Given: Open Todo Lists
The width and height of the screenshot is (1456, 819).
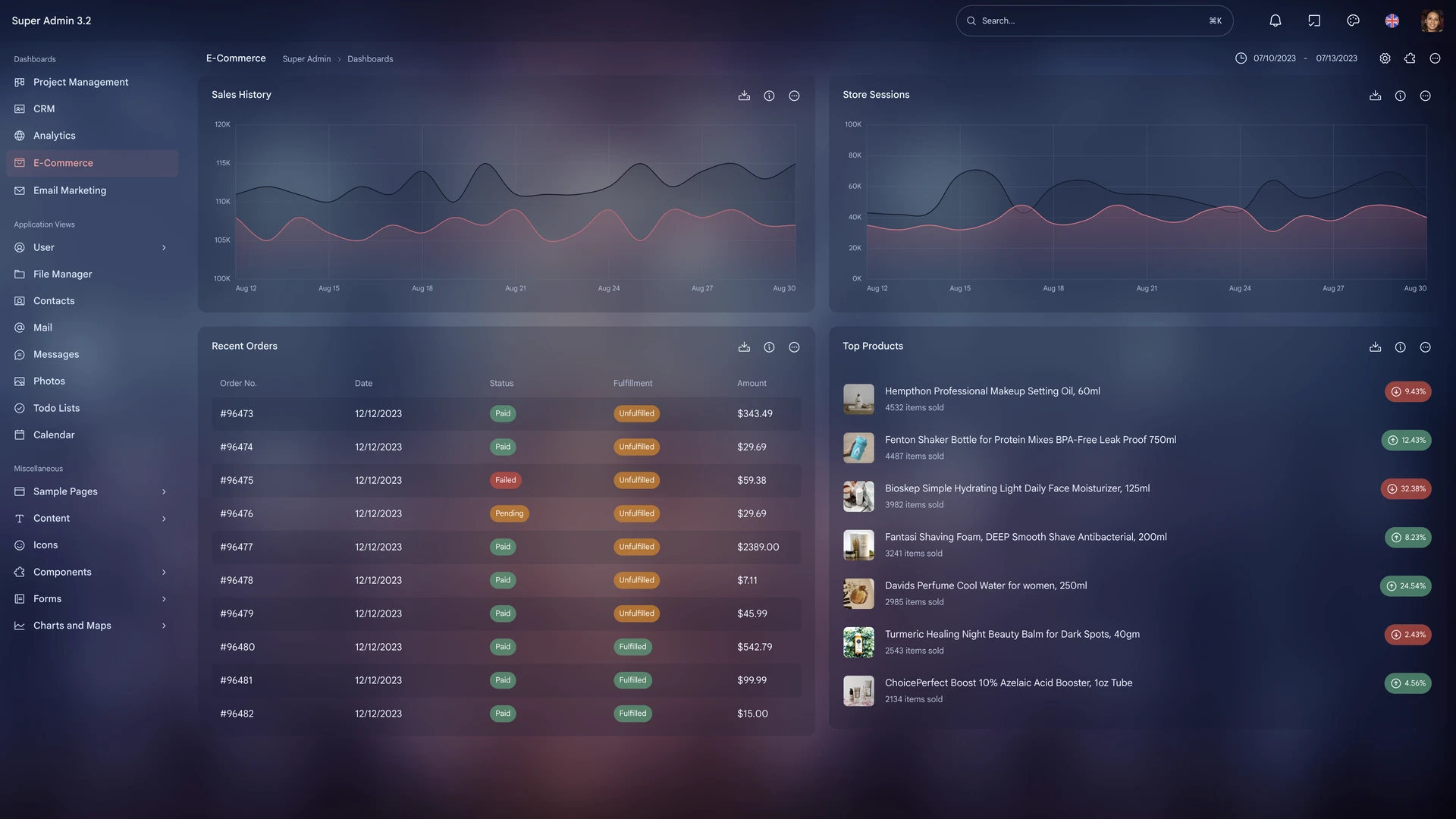Looking at the screenshot, I should pyautogui.click(x=93, y=408).
